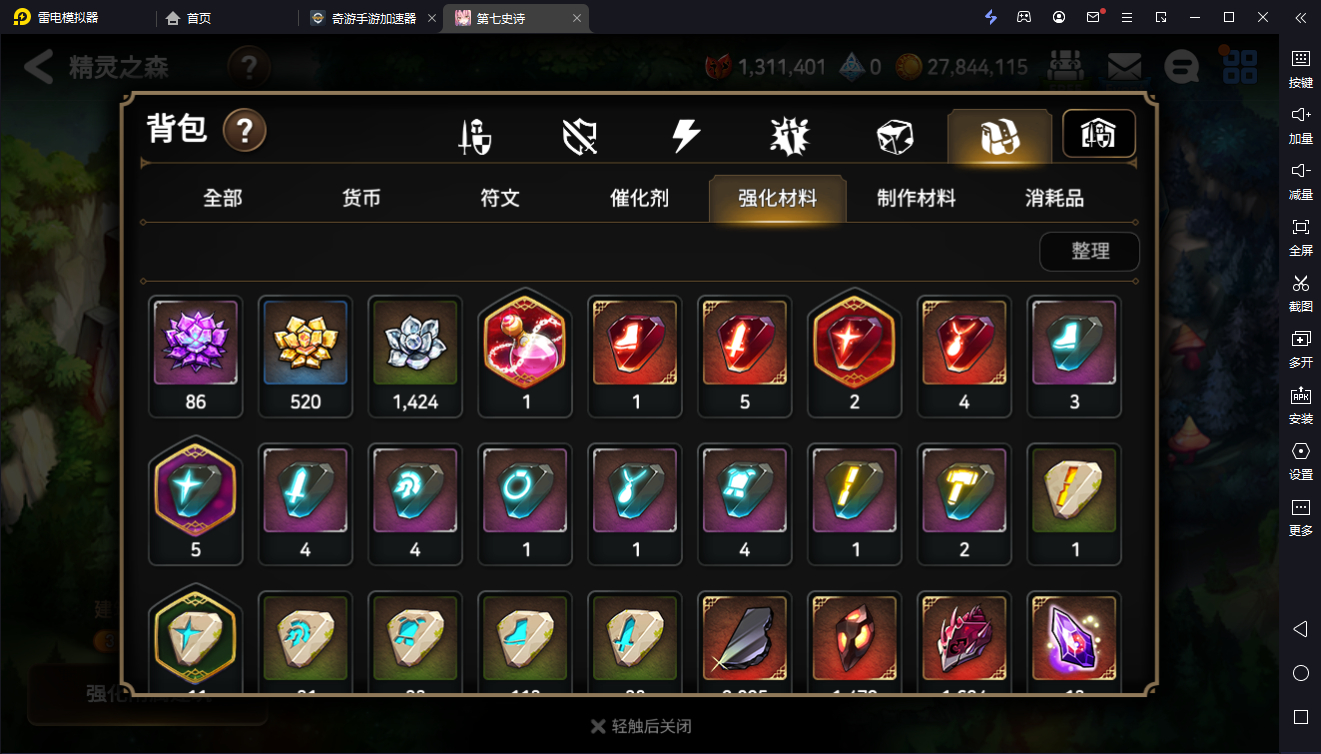Open the emulator hamburger menu in title bar
This screenshot has height=754, width=1321.
coord(1127,17)
